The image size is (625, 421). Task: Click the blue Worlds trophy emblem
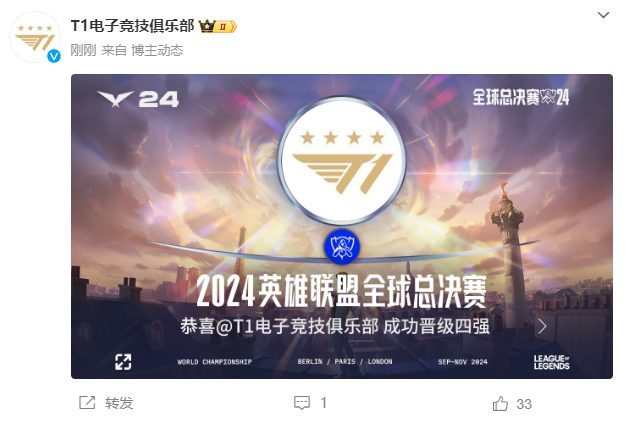[342, 247]
